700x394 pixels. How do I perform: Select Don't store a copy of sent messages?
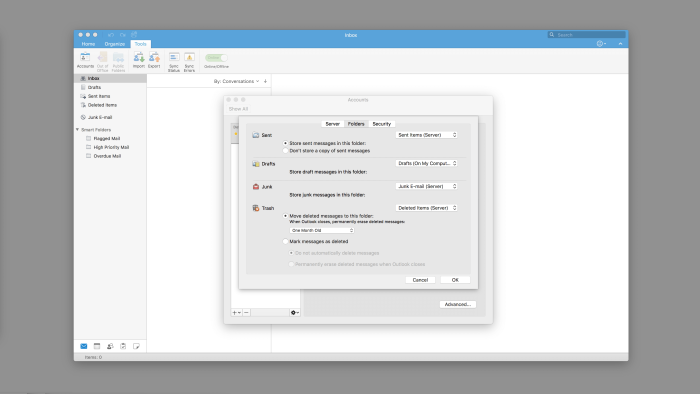[x=285, y=151]
